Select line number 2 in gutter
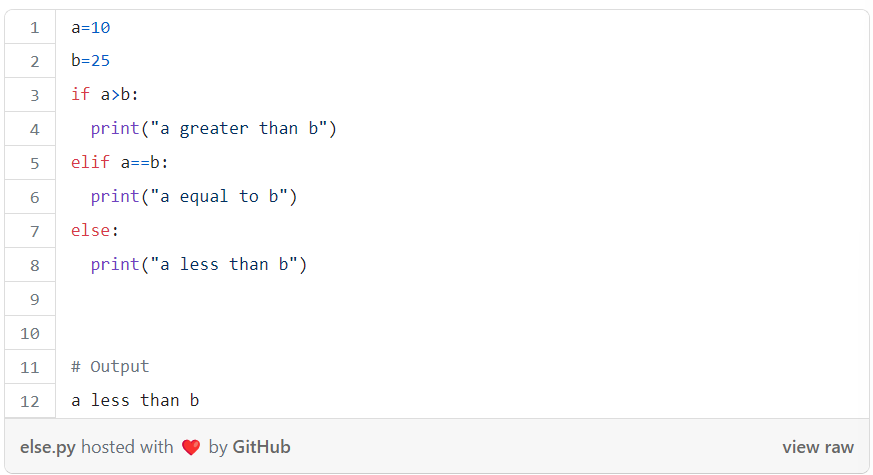Image resolution: width=873 pixels, height=475 pixels. (35, 61)
